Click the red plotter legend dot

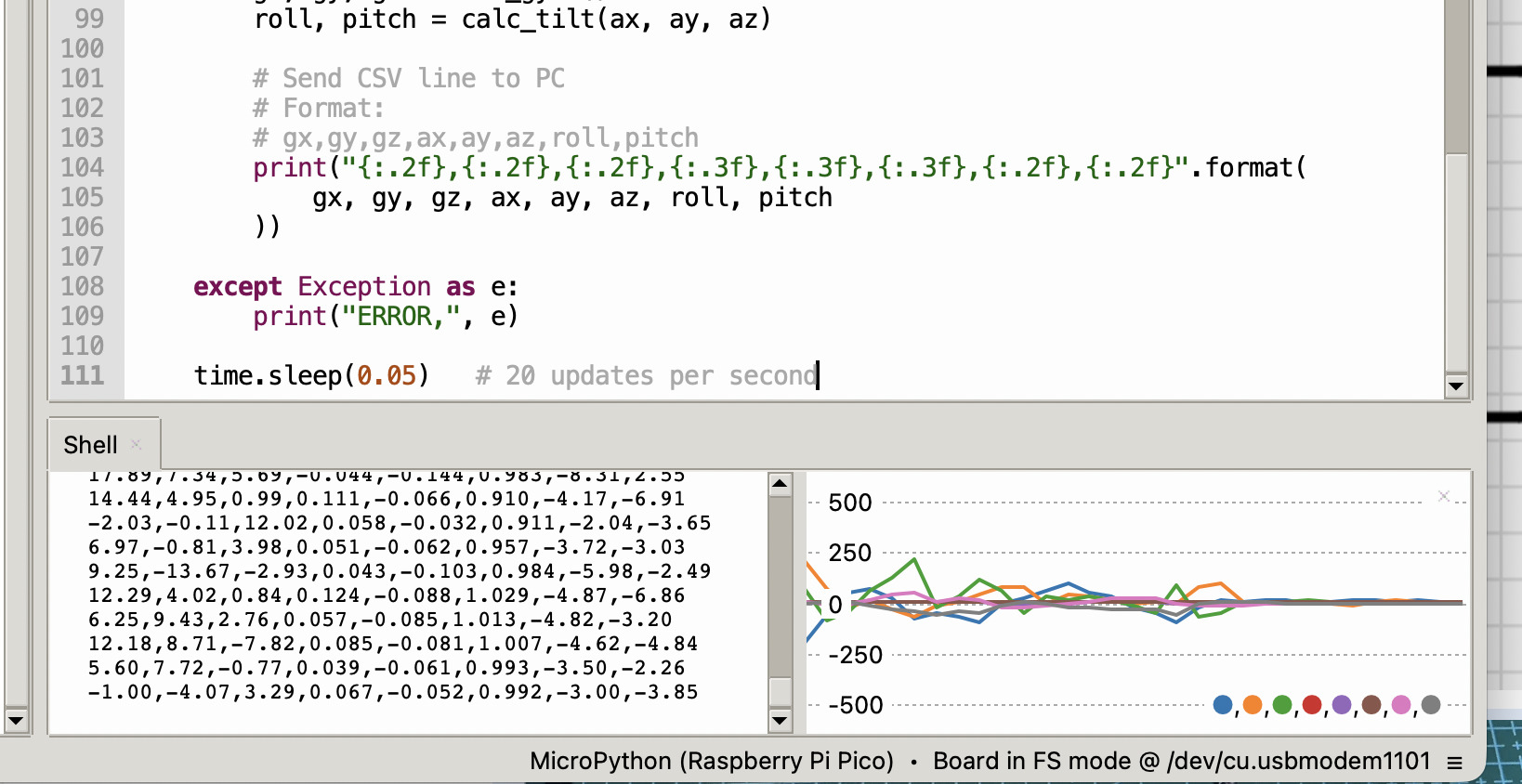(x=1312, y=705)
